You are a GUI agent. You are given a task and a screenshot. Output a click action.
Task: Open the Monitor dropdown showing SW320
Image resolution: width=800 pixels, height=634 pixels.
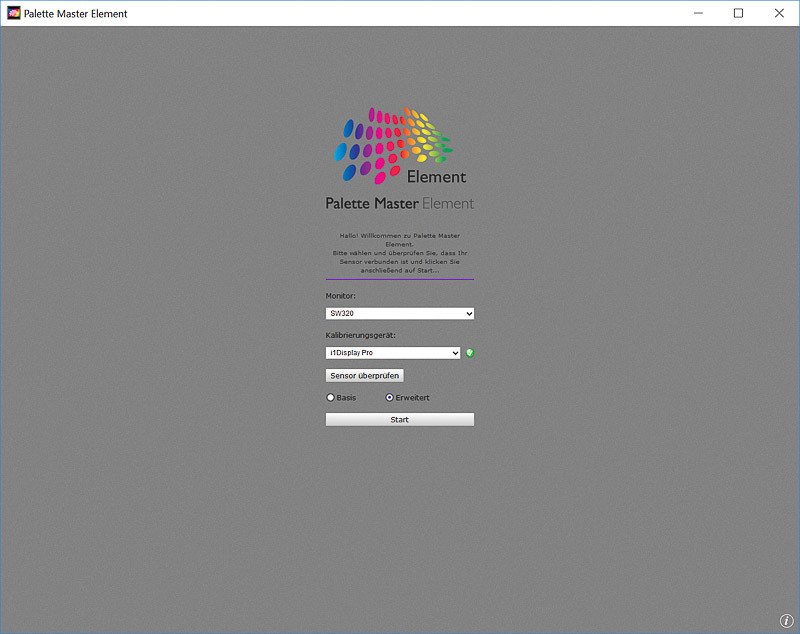399,313
